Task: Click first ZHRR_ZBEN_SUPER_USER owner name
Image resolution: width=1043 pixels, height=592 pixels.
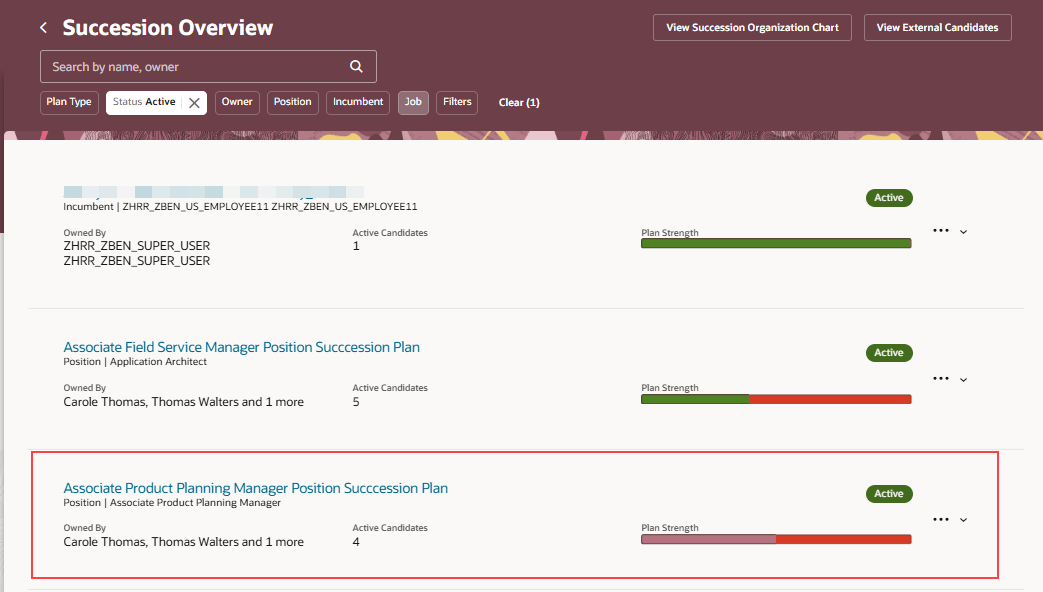Action: 136,246
